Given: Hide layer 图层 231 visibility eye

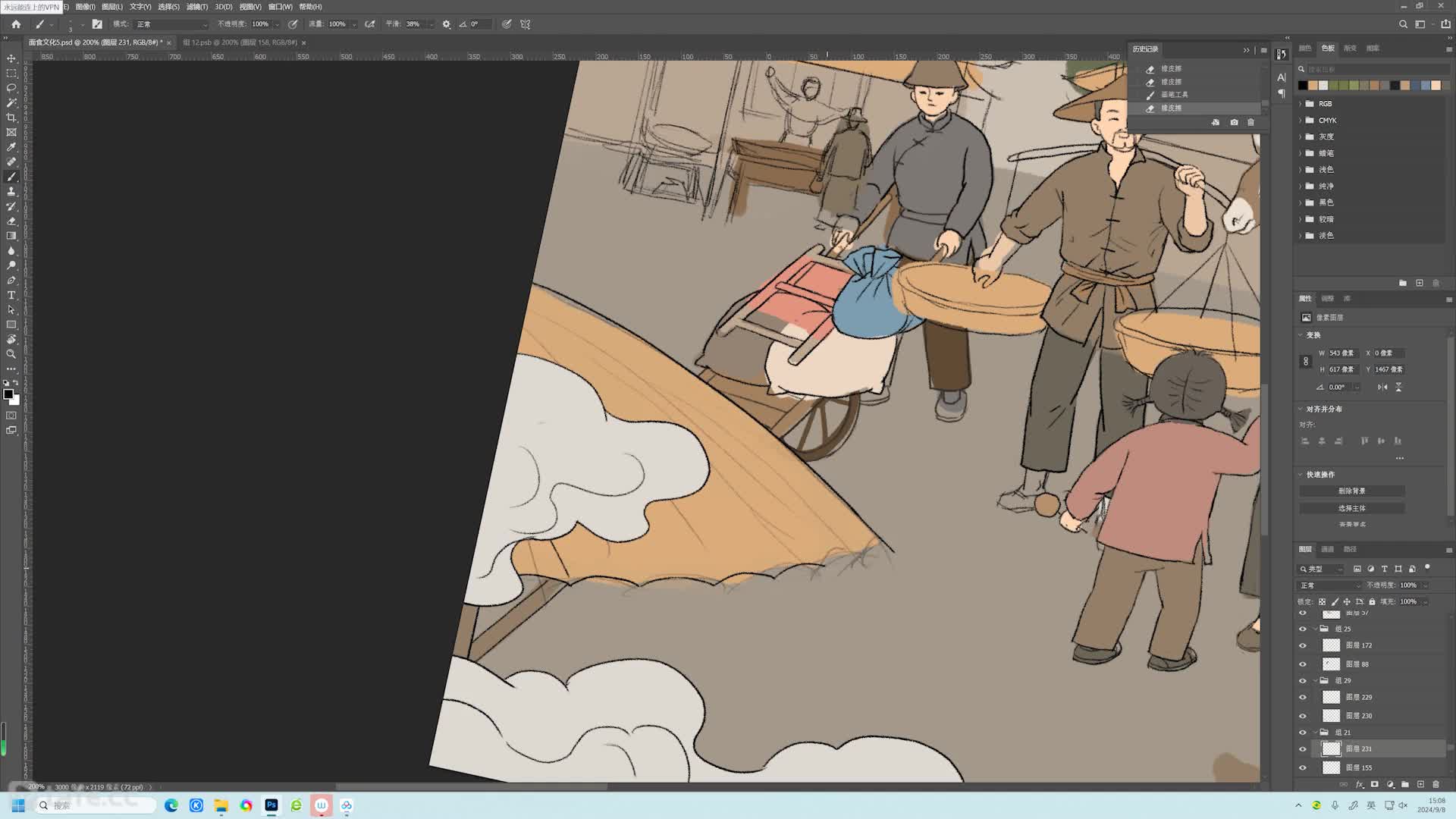Looking at the screenshot, I should pos(1303,749).
